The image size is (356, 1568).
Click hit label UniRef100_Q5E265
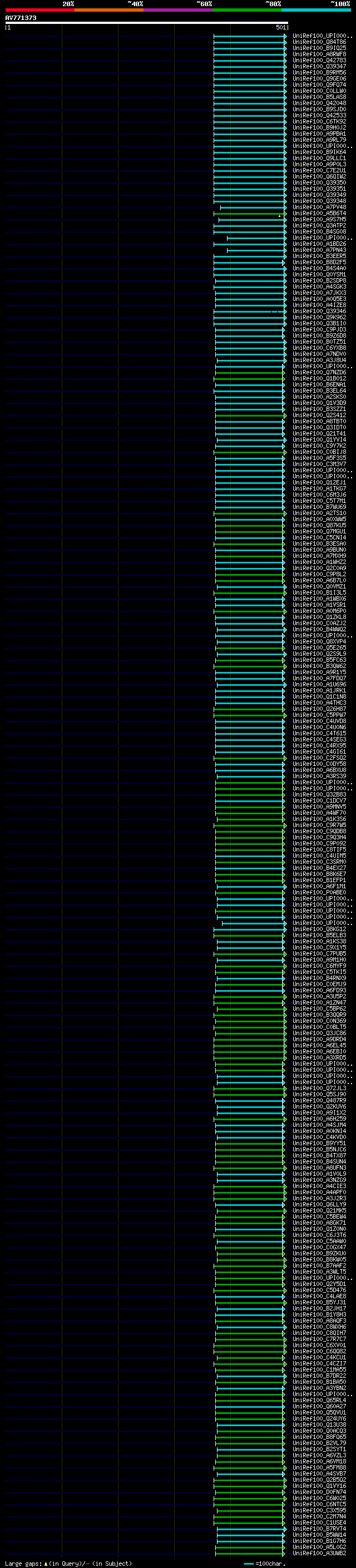tap(319, 648)
